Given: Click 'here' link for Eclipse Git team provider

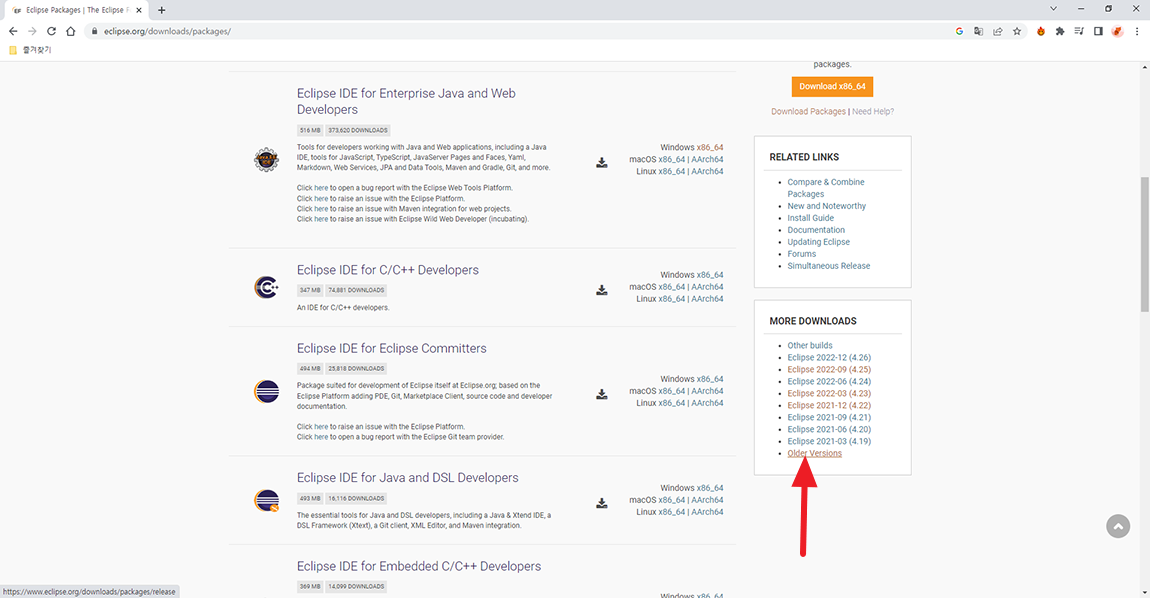Looking at the screenshot, I should pos(321,437).
